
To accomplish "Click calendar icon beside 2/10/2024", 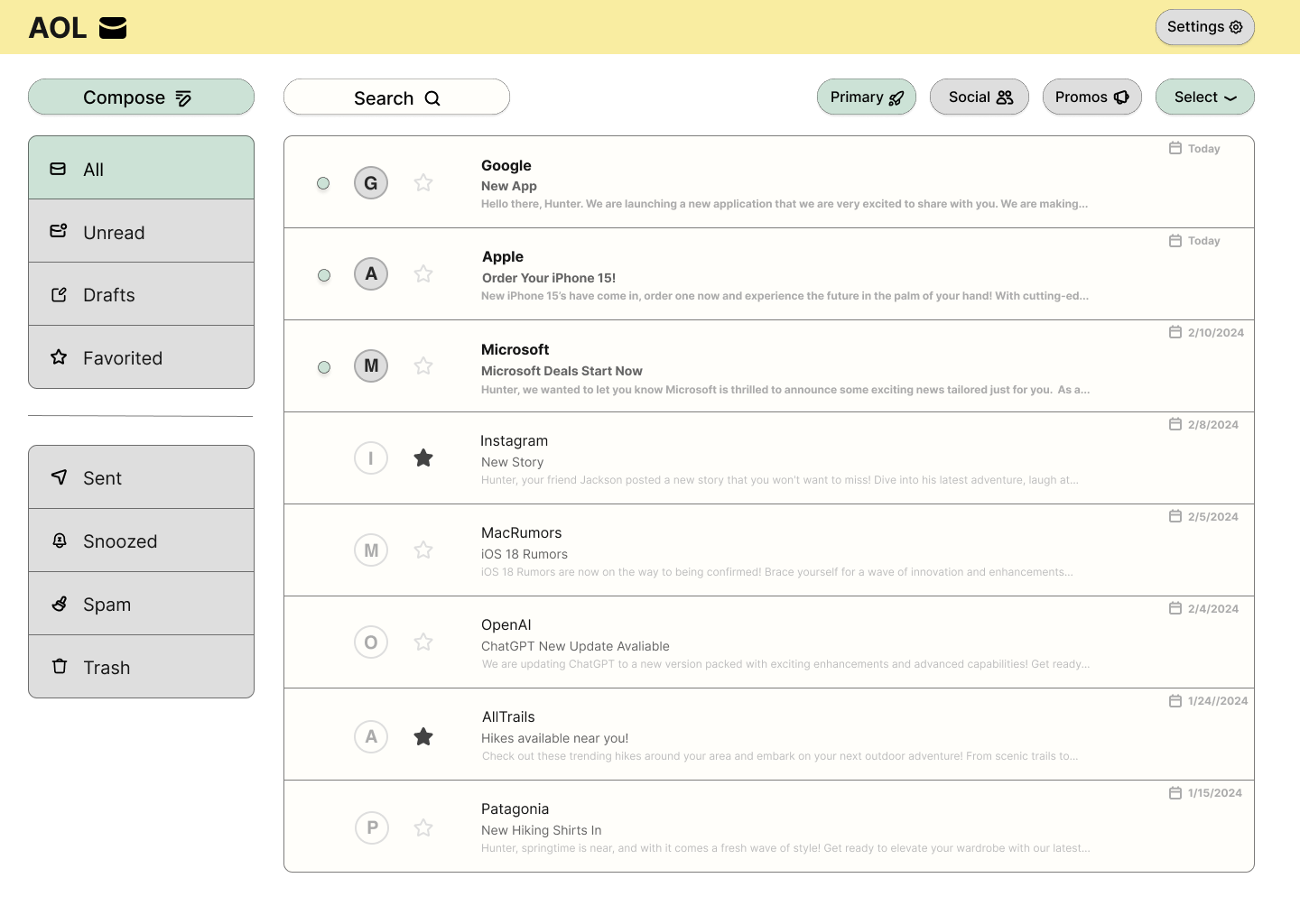I will pyautogui.click(x=1175, y=332).
